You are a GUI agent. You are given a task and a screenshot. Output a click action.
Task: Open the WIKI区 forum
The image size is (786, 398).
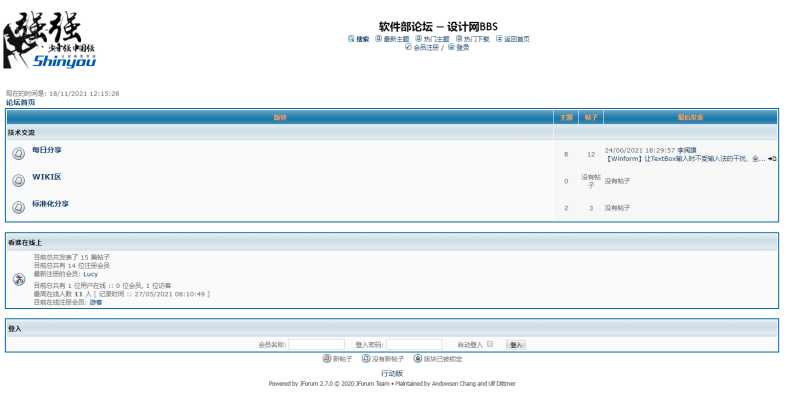click(x=47, y=177)
